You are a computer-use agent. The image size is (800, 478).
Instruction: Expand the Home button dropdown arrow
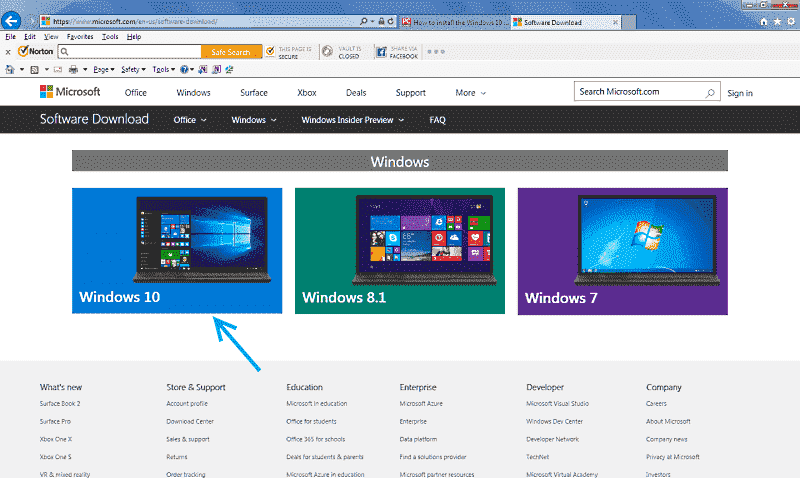tap(21, 69)
